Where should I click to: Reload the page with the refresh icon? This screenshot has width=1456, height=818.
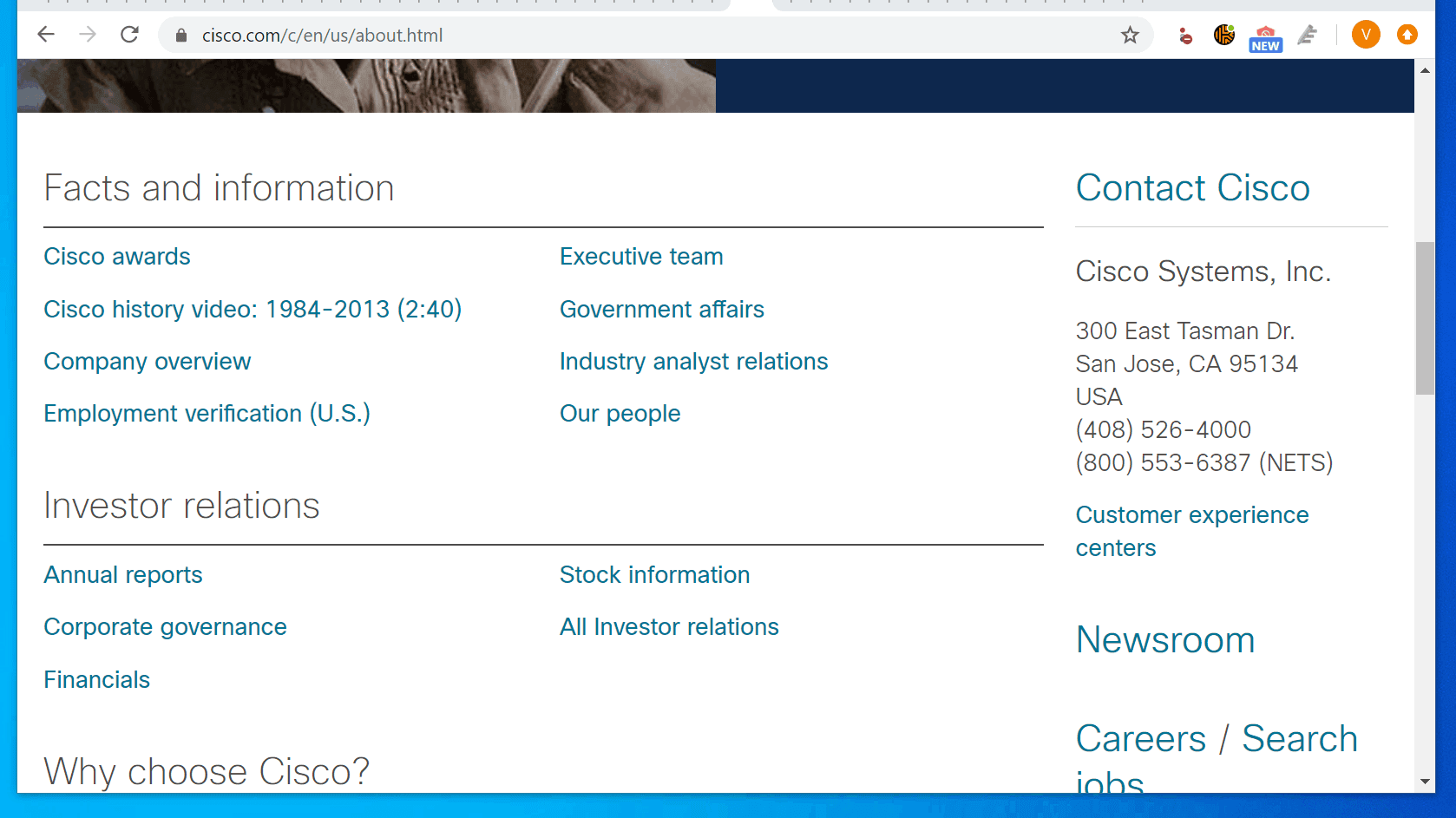point(129,35)
